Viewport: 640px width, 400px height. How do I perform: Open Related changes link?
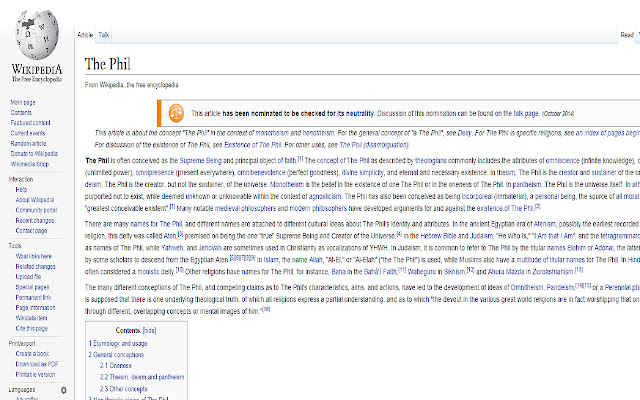(x=36, y=267)
